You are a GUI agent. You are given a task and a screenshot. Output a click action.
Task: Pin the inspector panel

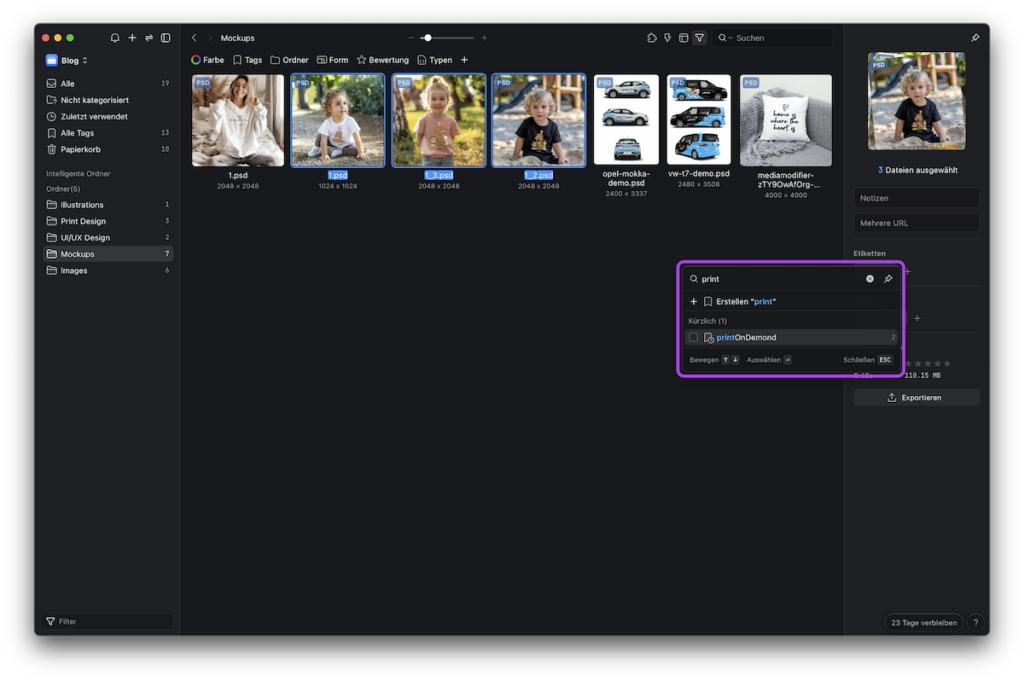point(975,38)
